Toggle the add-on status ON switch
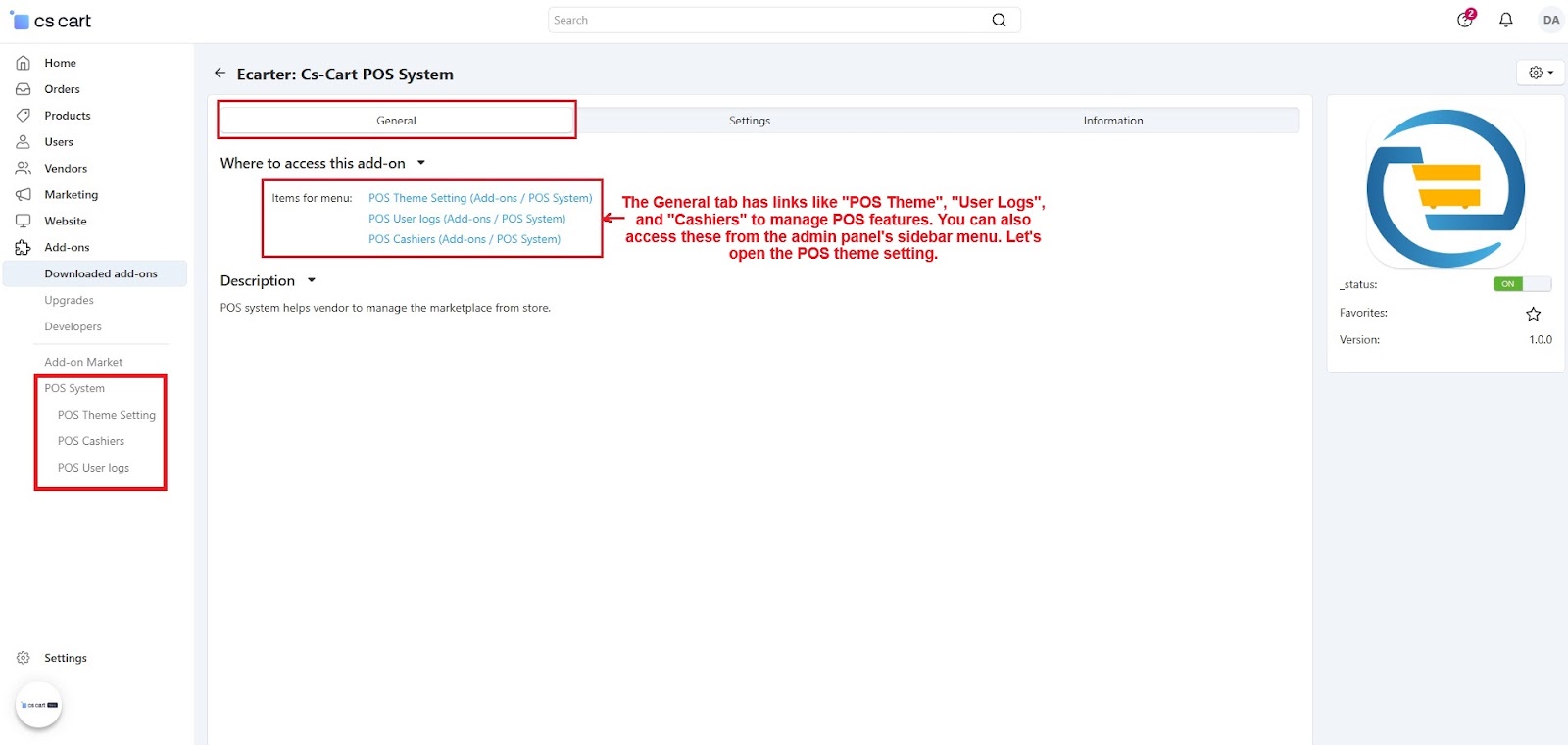 [x=1521, y=284]
